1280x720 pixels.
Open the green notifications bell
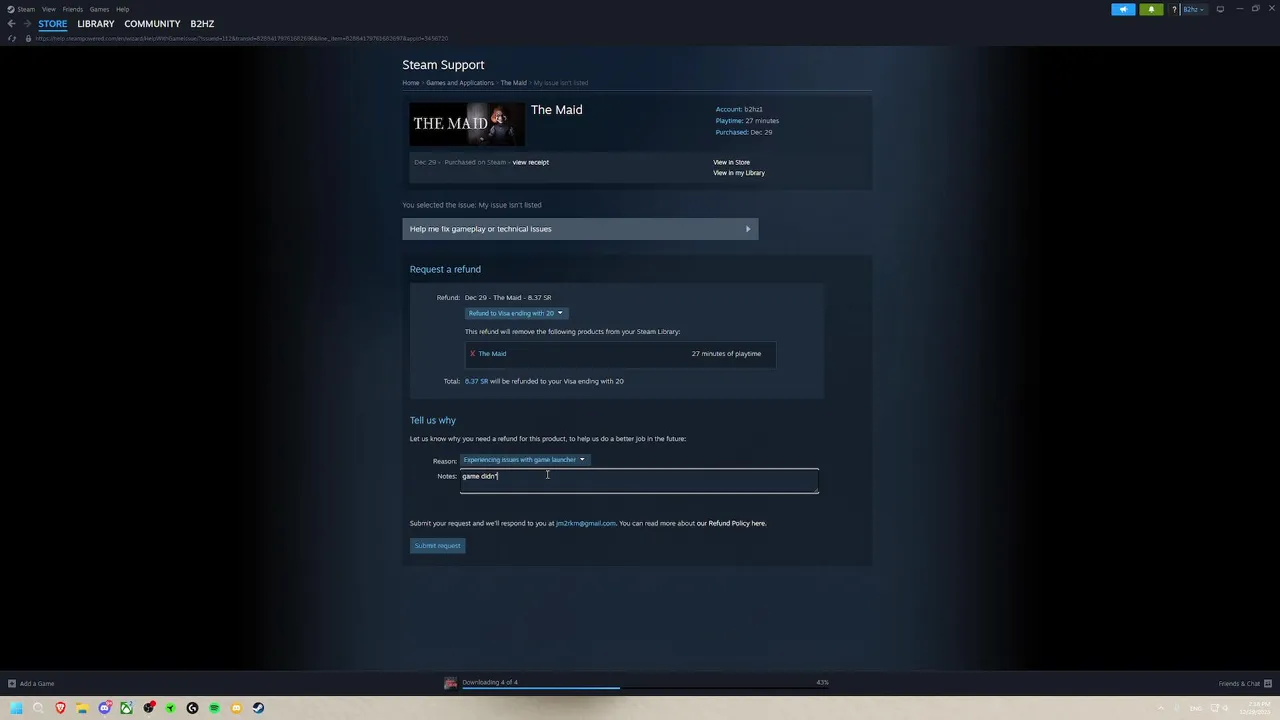click(x=1151, y=9)
